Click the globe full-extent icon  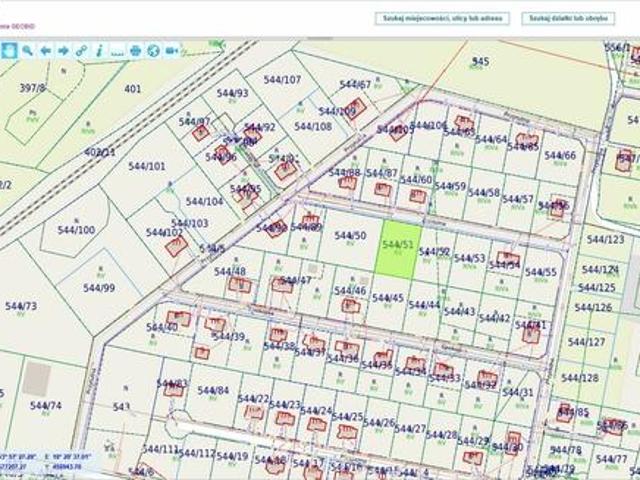[x=153, y=51]
